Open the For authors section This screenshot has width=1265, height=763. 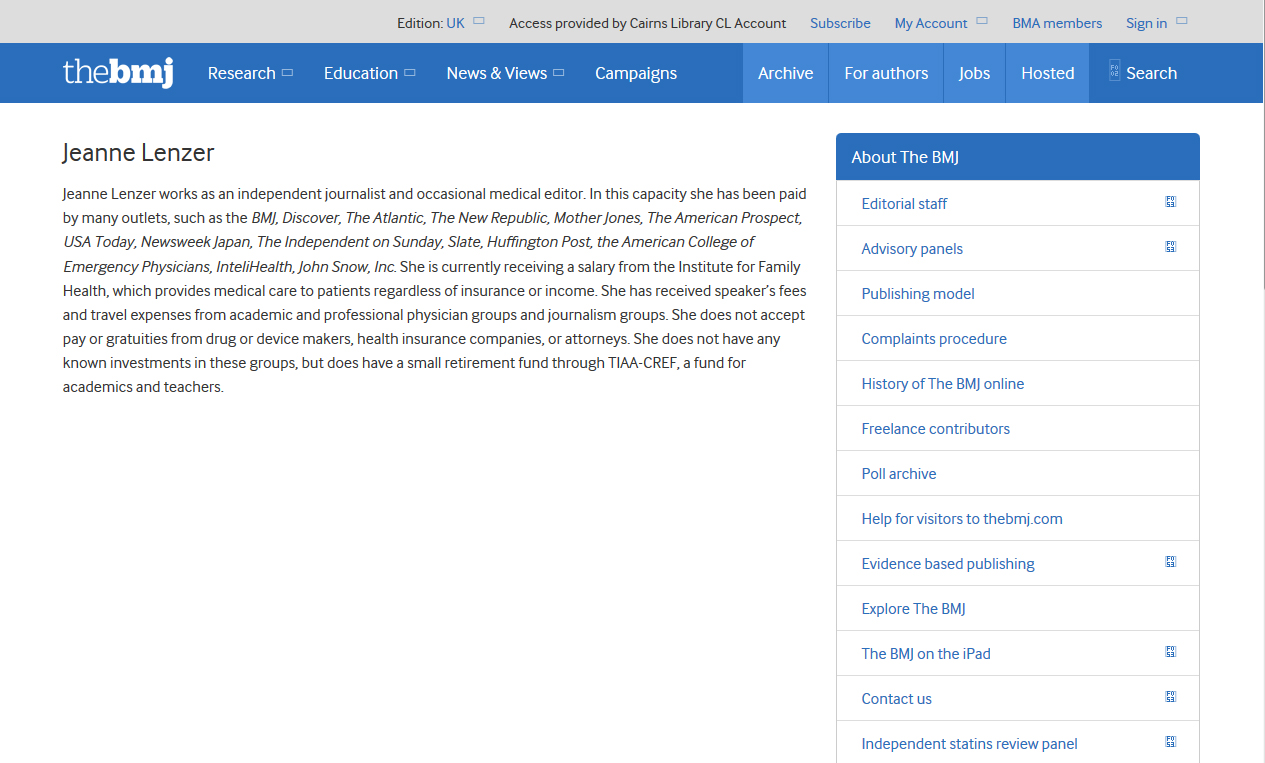[x=886, y=73]
